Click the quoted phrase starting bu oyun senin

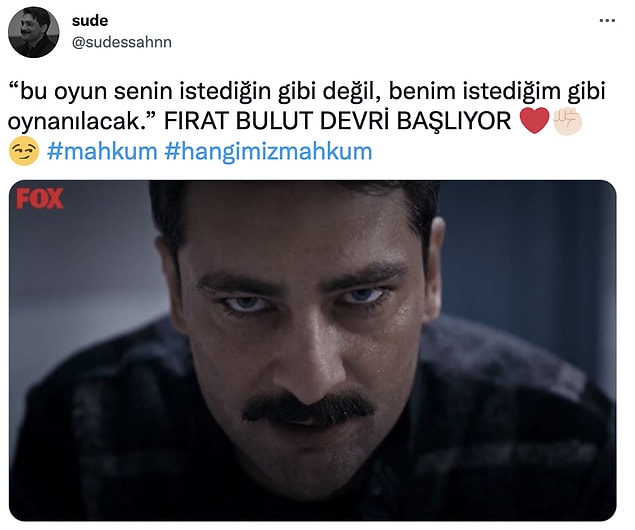pyautogui.click(x=306, y=106)
